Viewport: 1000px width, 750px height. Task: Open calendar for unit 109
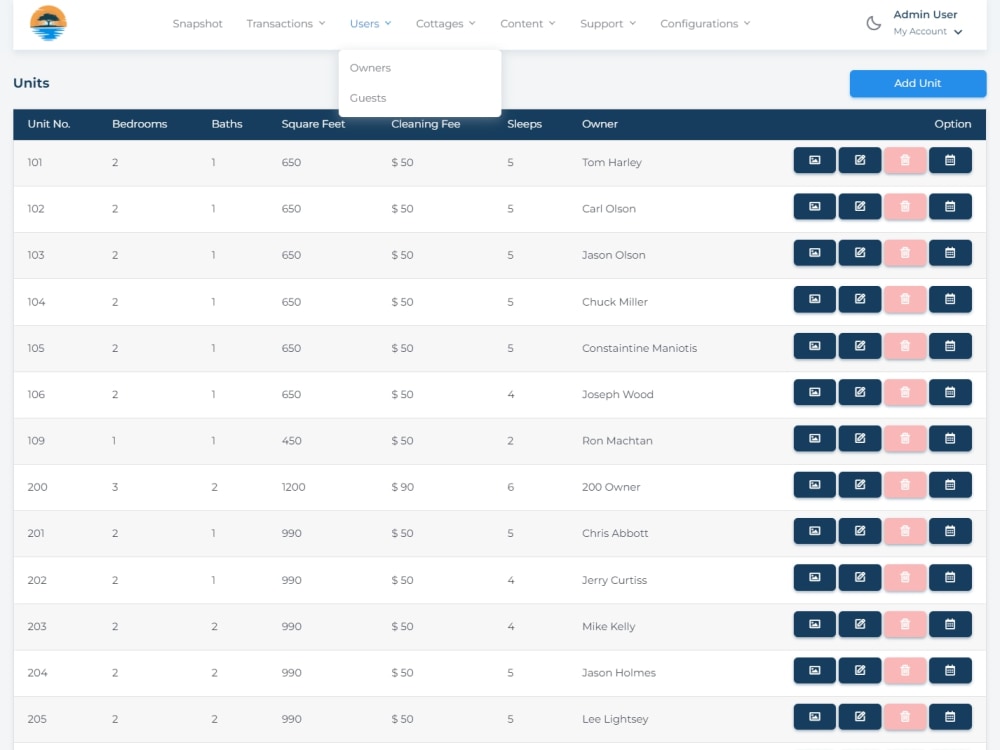(950, 439)
